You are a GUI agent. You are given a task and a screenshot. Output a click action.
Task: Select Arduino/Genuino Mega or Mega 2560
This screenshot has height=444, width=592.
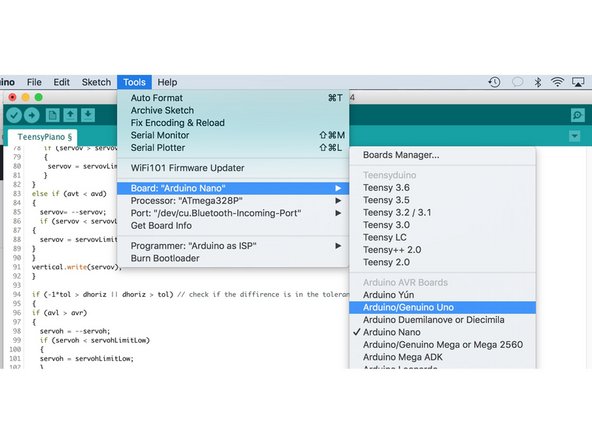[x=442, y=345]
